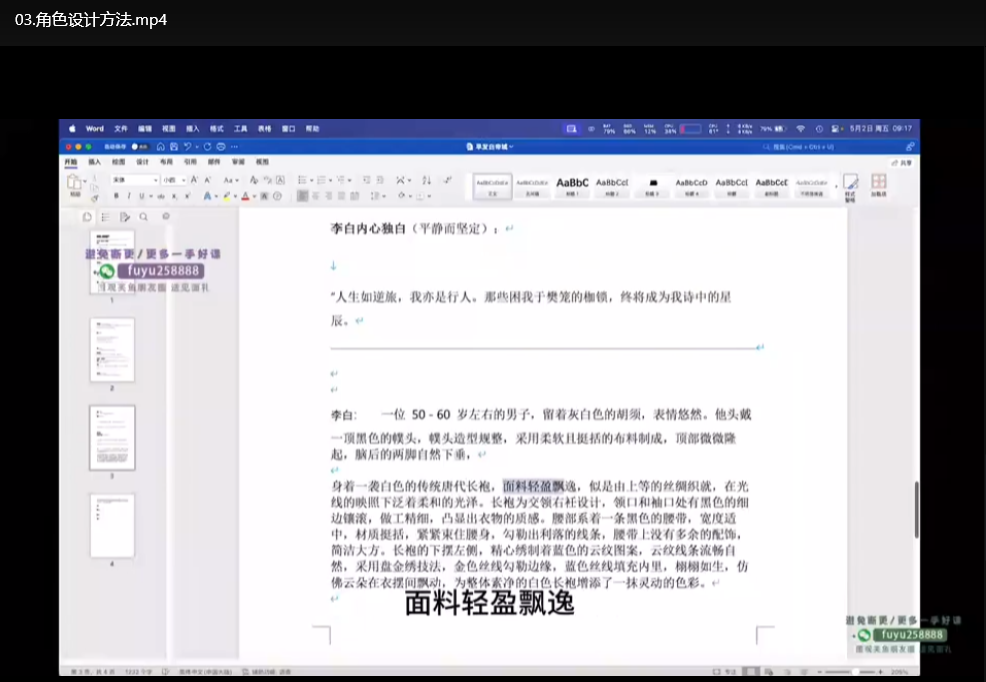Image resolution: width=986 pixels, height=682 pixels.
Task: Apply the blue text effects A
Action: click(208, 196)
